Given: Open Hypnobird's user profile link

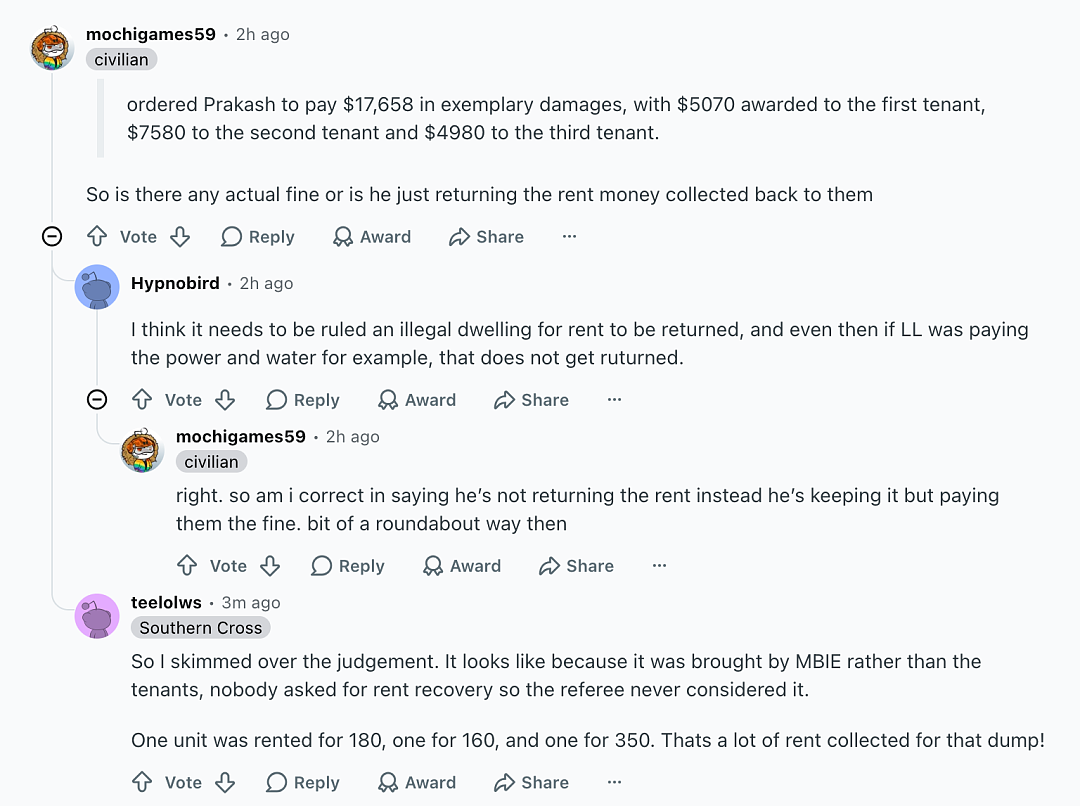Looking at the screenshot, I should click(175, 283).
